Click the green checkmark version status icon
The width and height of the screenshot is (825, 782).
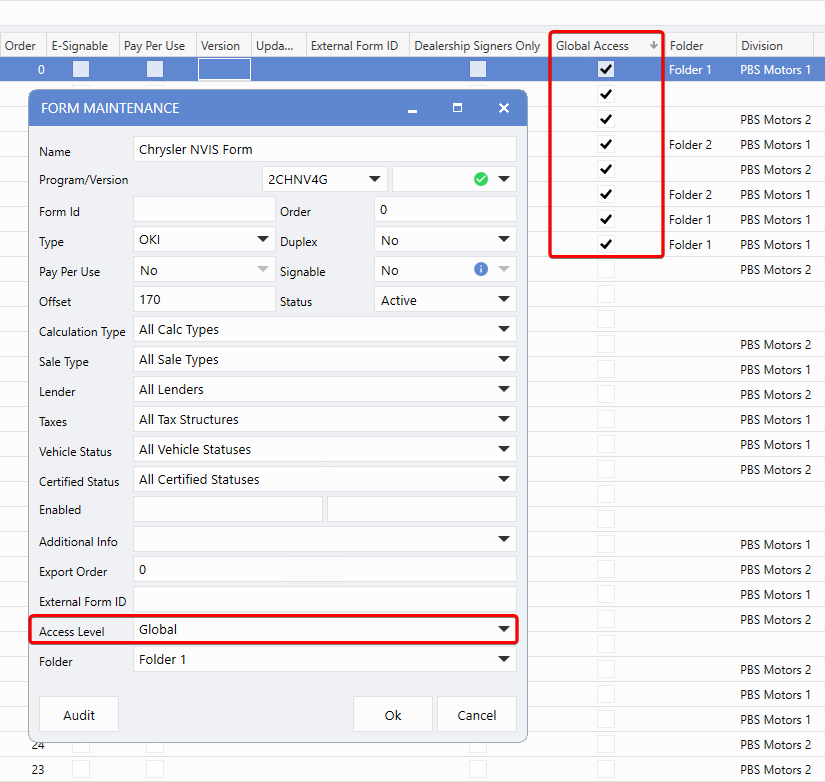481,179
